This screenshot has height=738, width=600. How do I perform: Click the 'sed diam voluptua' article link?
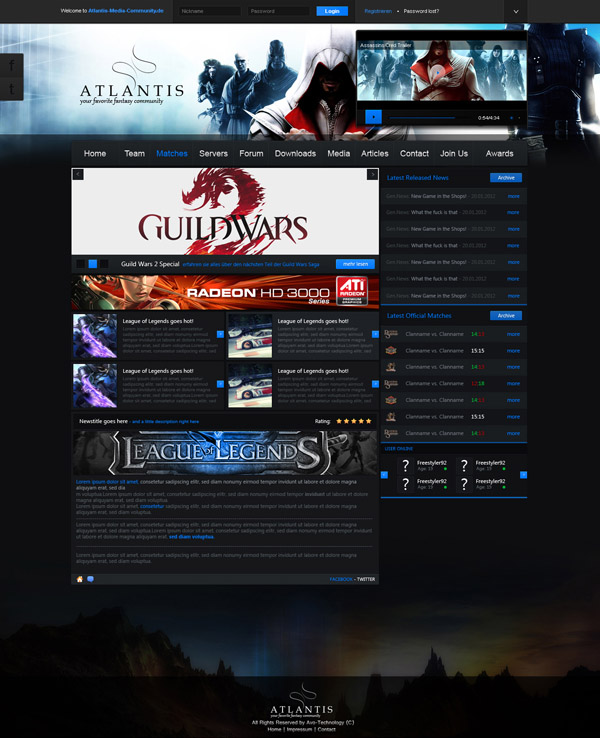click(191, 537)
